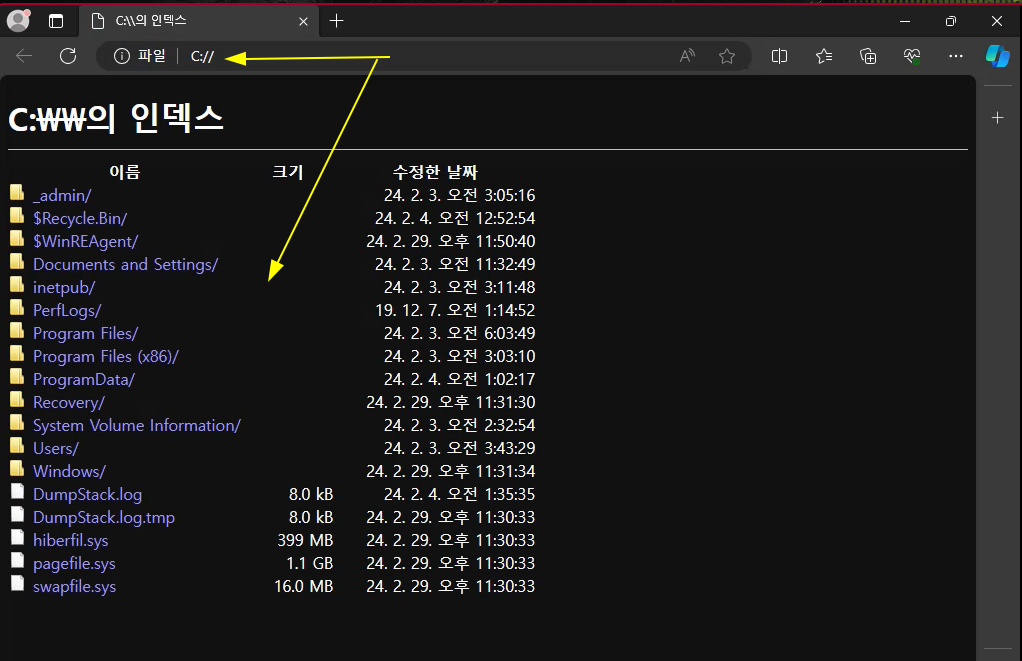This screenshot has width=1022, height=661.
Task: View the file site information icon
Action: click(122, 57)
